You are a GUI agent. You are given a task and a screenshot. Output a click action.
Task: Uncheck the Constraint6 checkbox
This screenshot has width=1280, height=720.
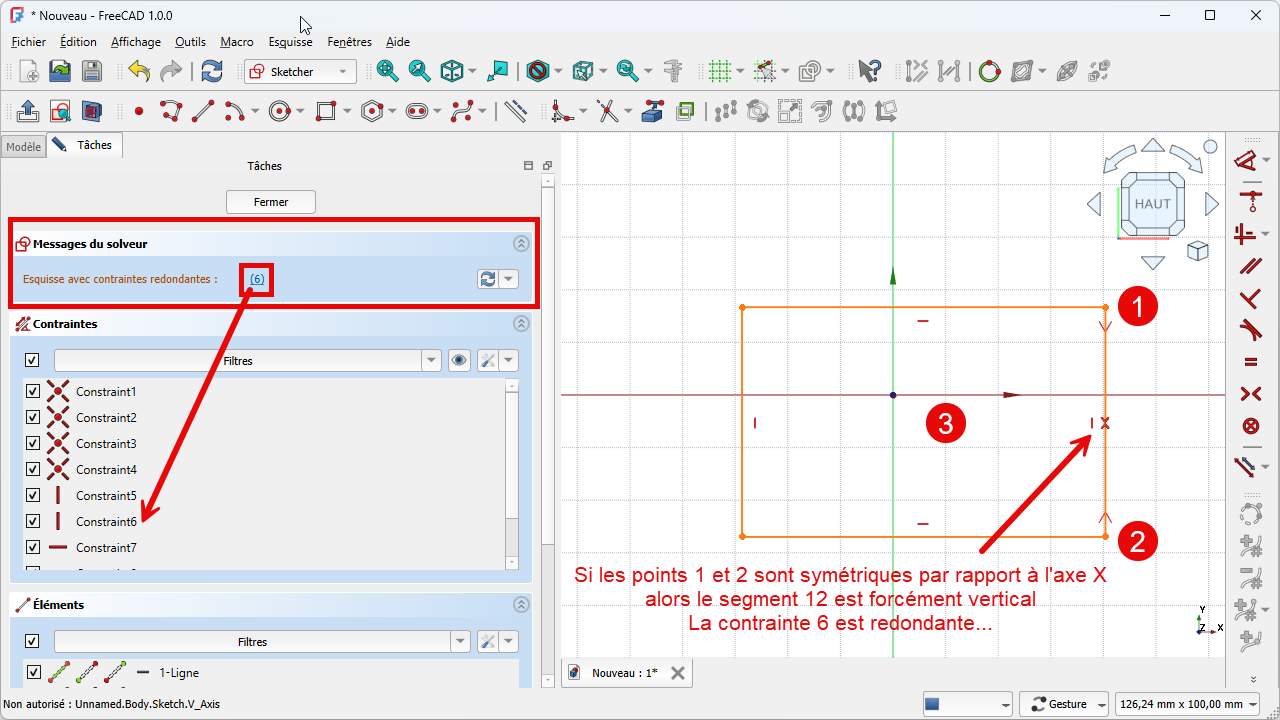[32, 521]
